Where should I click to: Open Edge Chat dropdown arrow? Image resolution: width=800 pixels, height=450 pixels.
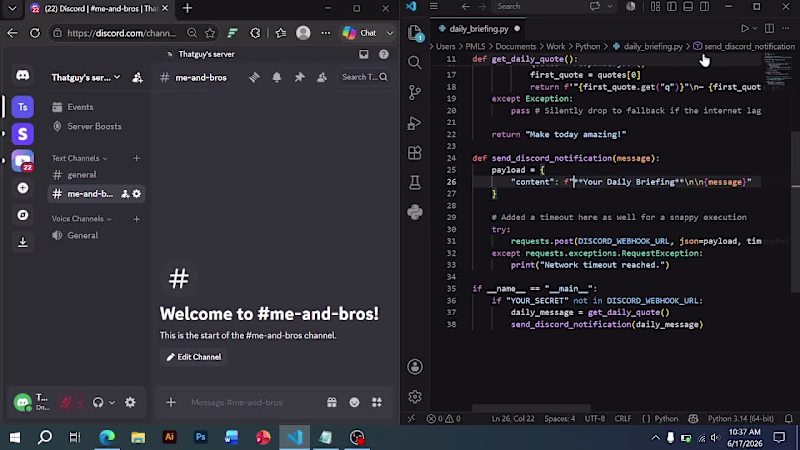(390, 33)
